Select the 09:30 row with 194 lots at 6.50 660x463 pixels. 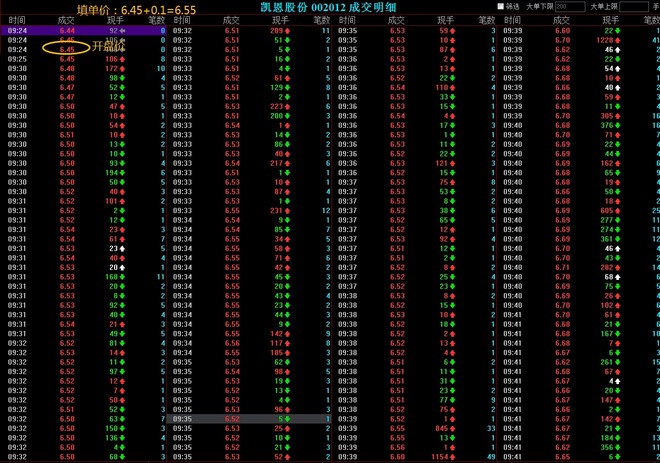[83, 173]
